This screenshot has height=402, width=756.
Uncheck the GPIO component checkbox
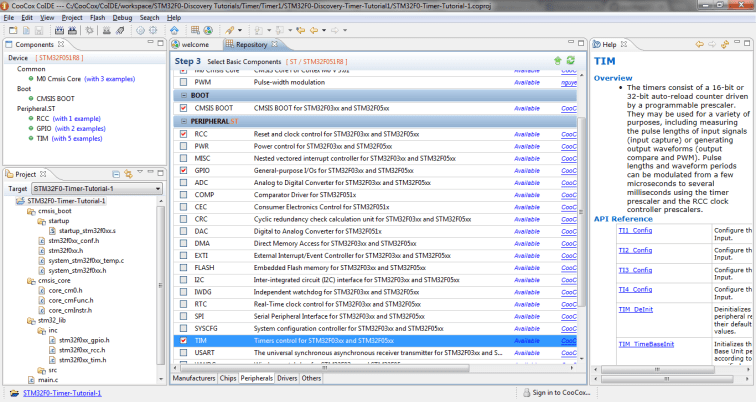pyautogui.click(x=183, y=171)
